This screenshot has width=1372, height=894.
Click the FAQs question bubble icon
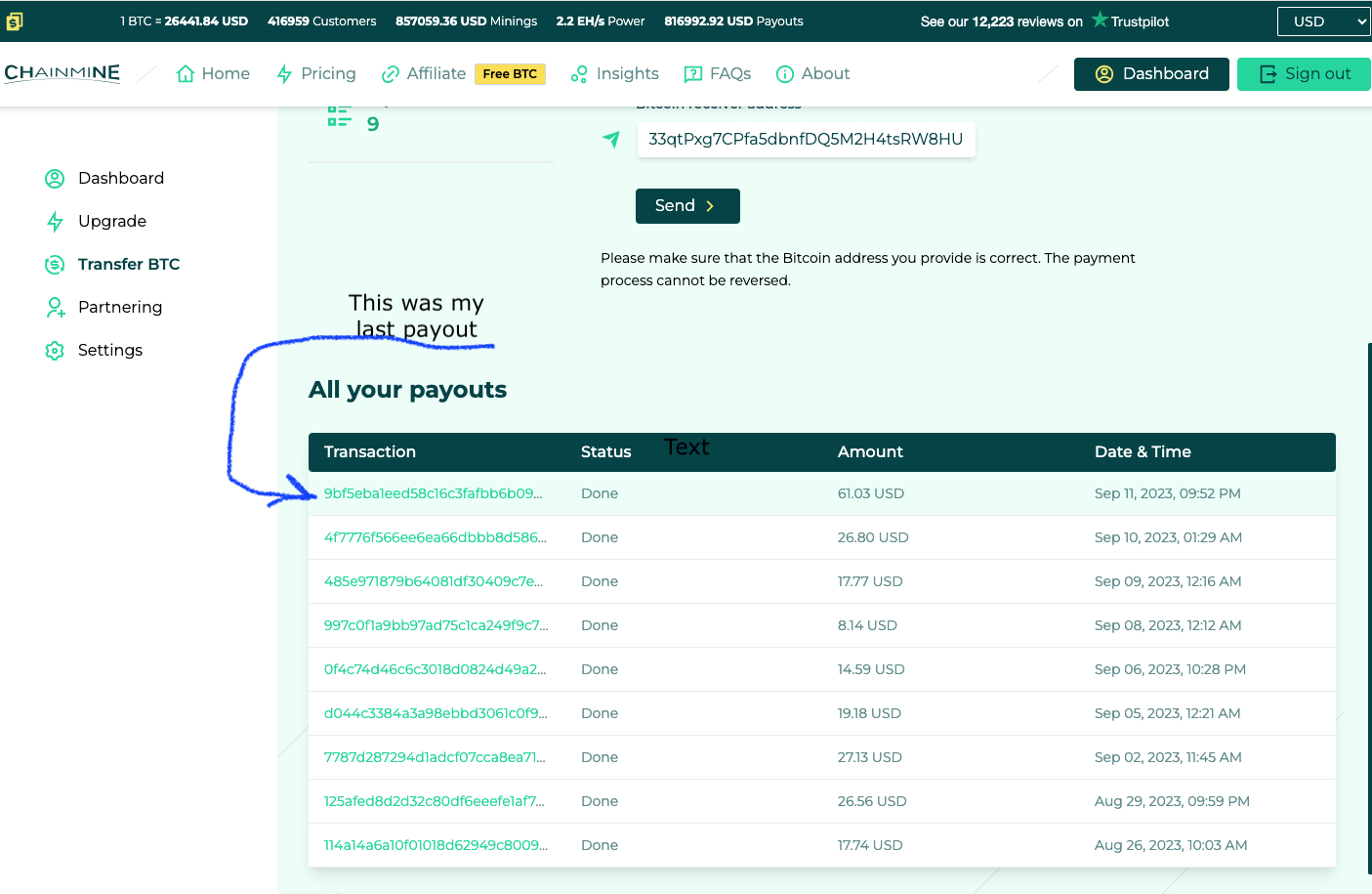click(693, 74)
